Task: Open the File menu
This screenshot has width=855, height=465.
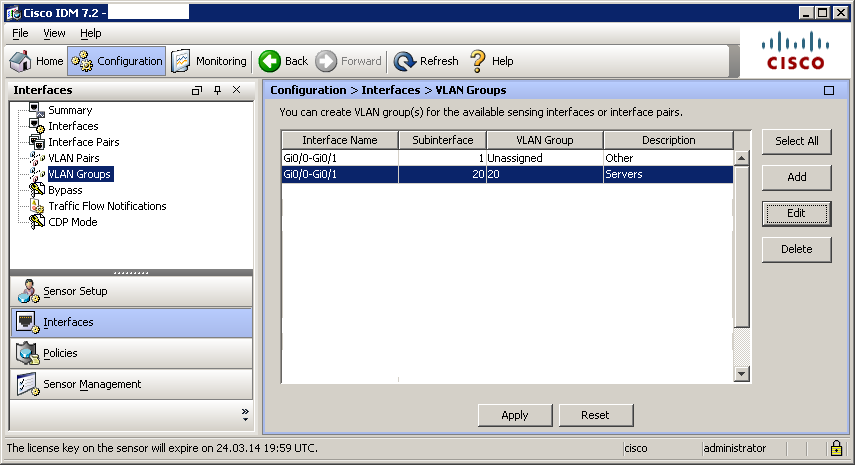Action: pos(20,33)
